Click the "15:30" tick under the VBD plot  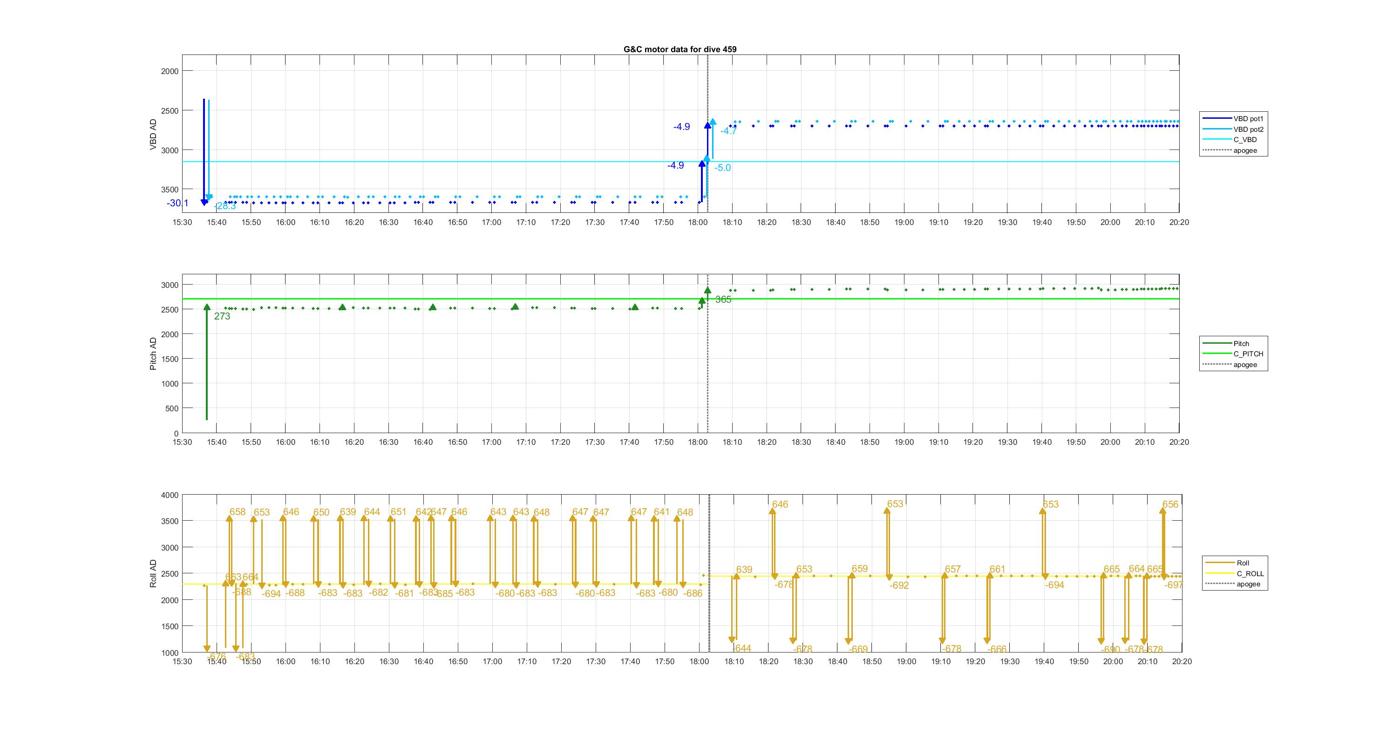(181, 222)
